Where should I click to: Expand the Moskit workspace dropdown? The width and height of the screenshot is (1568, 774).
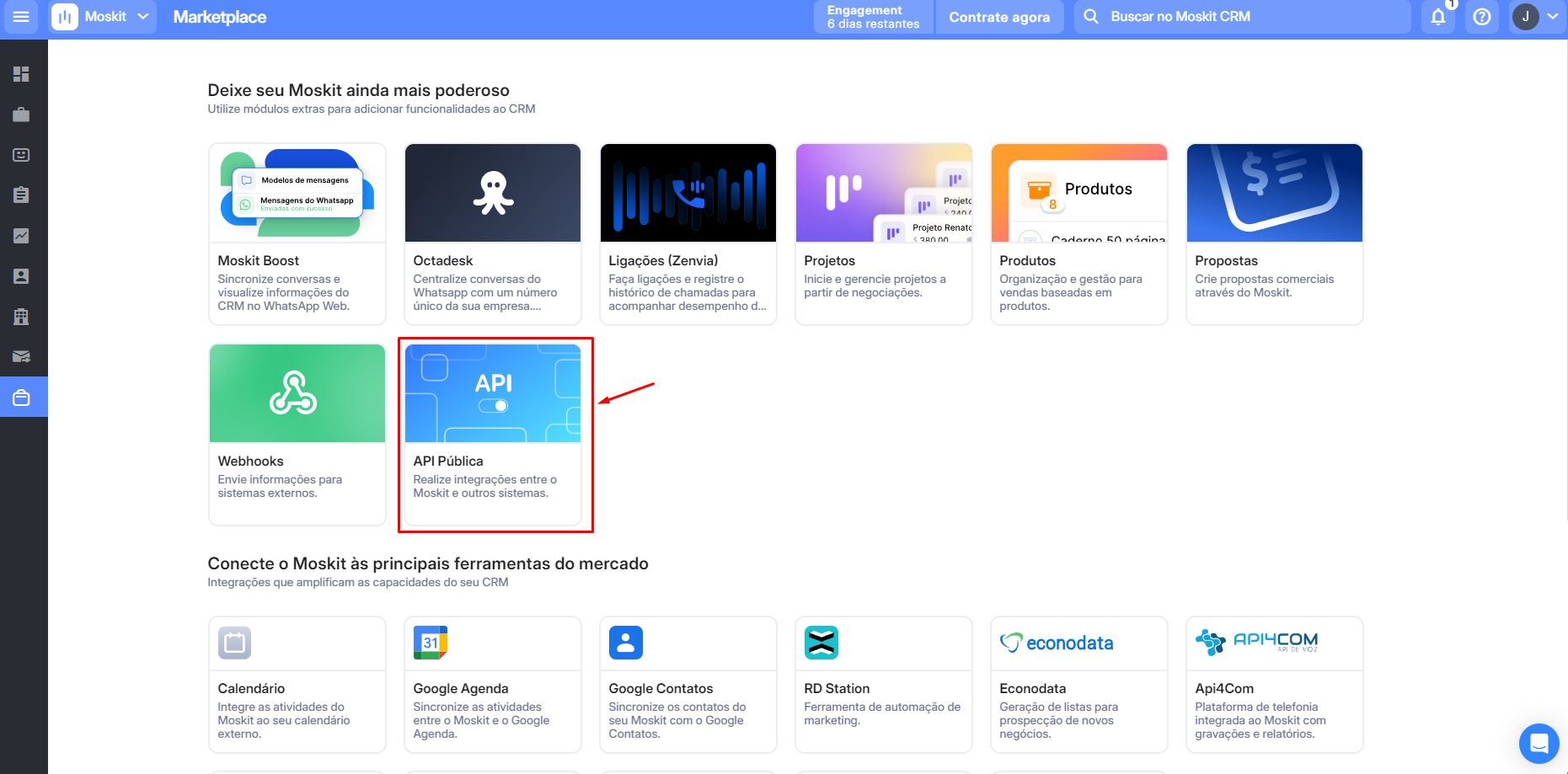143,17
